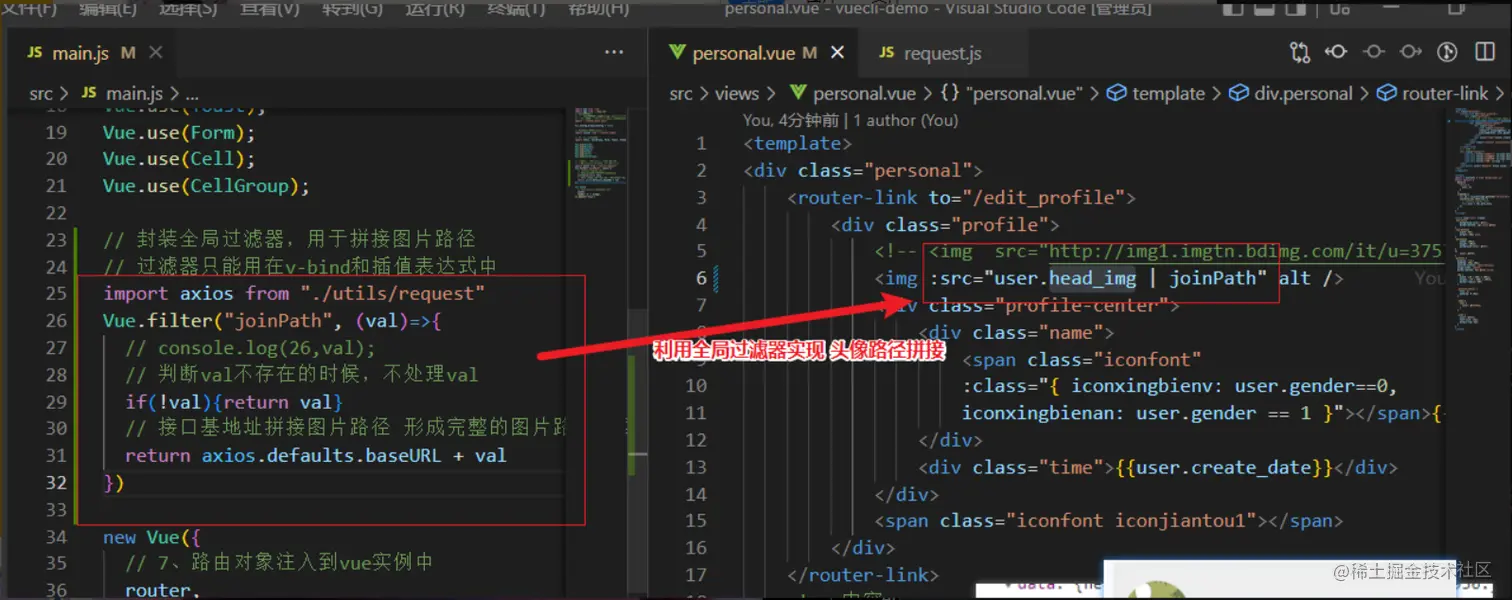Place cursor on Vue.use(Form); line
This screenshot has height=600, width=1512.
click(x=179, y=132)
